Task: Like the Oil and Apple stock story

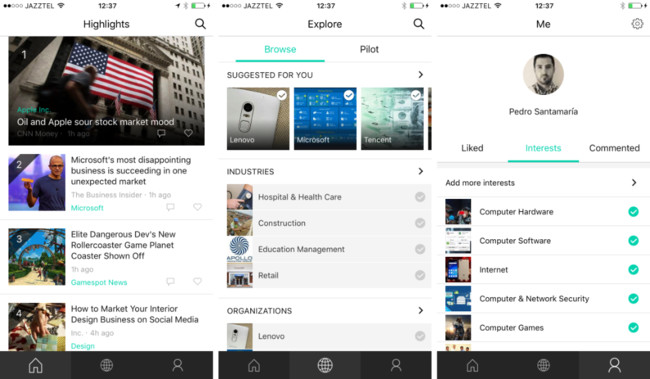Action: [x=188, y=133]
